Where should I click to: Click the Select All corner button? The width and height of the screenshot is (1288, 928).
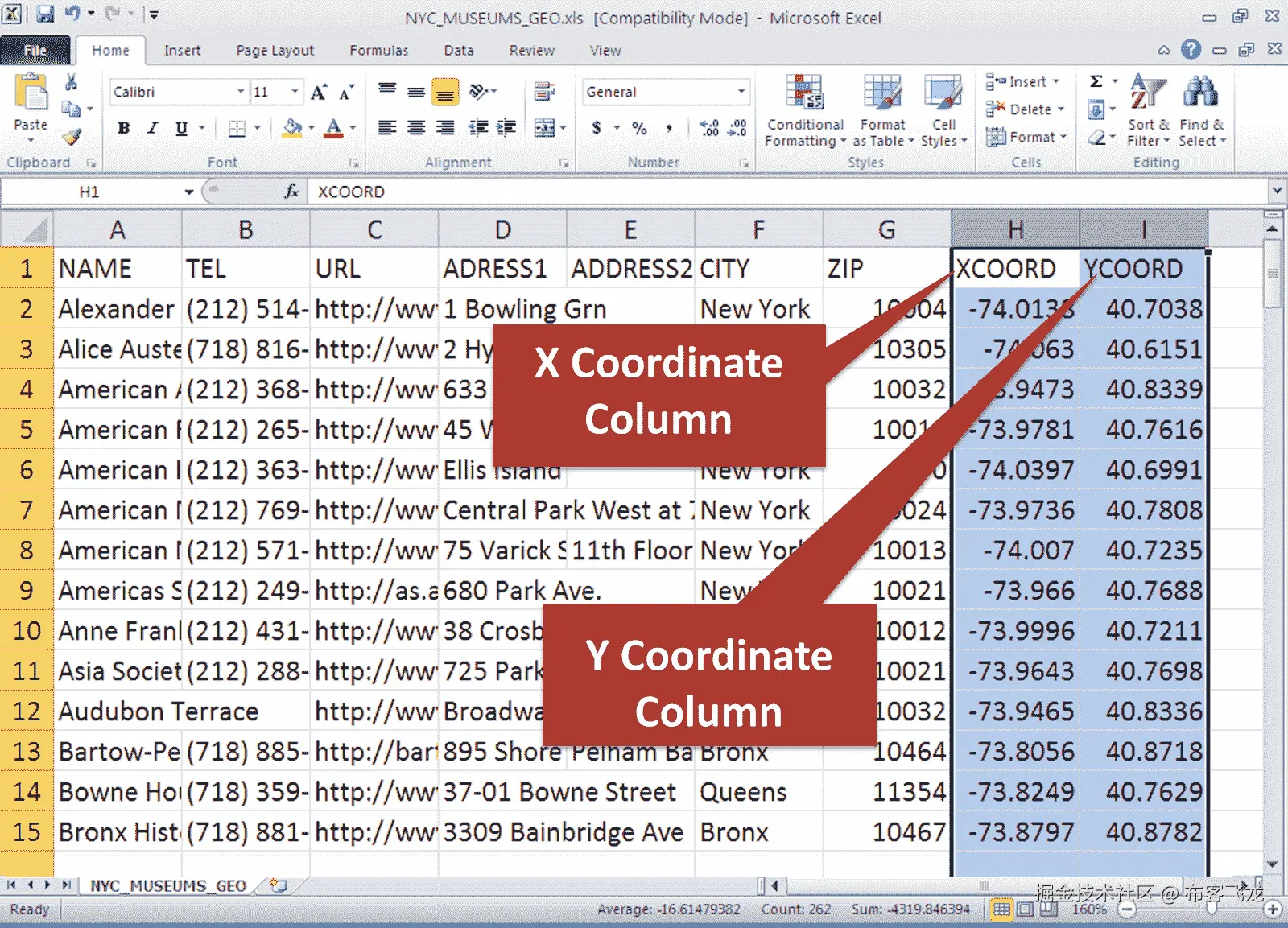[x=27, y=230]
